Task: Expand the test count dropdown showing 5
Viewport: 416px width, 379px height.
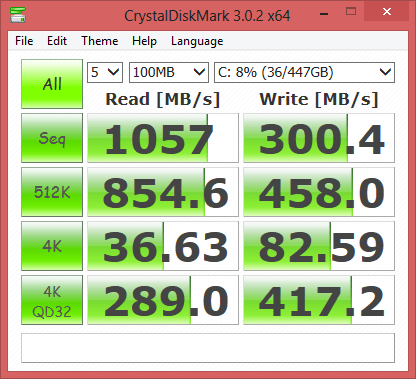Action: tap(105, 72)
